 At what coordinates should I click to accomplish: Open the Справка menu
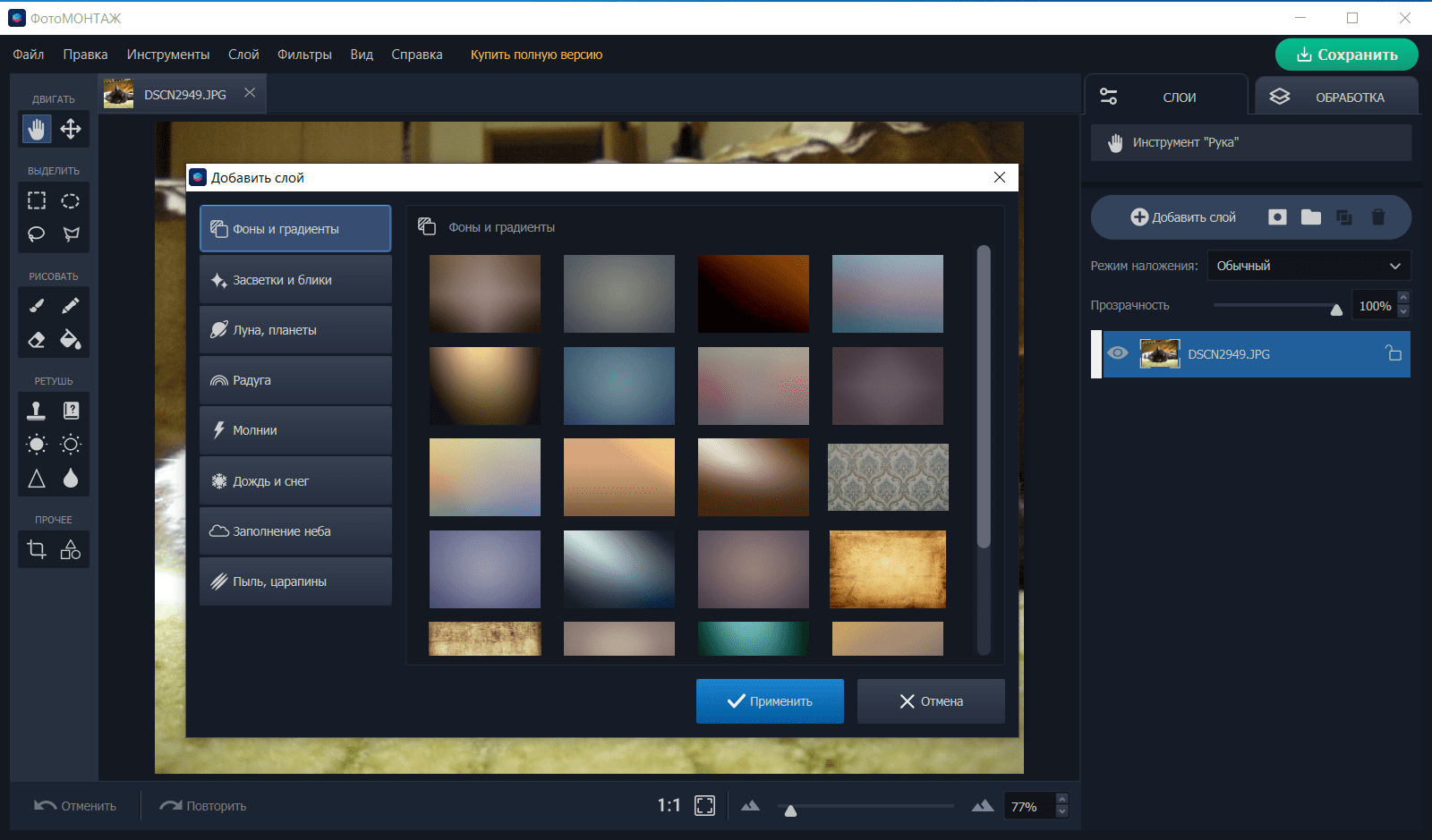coord(417,55)
